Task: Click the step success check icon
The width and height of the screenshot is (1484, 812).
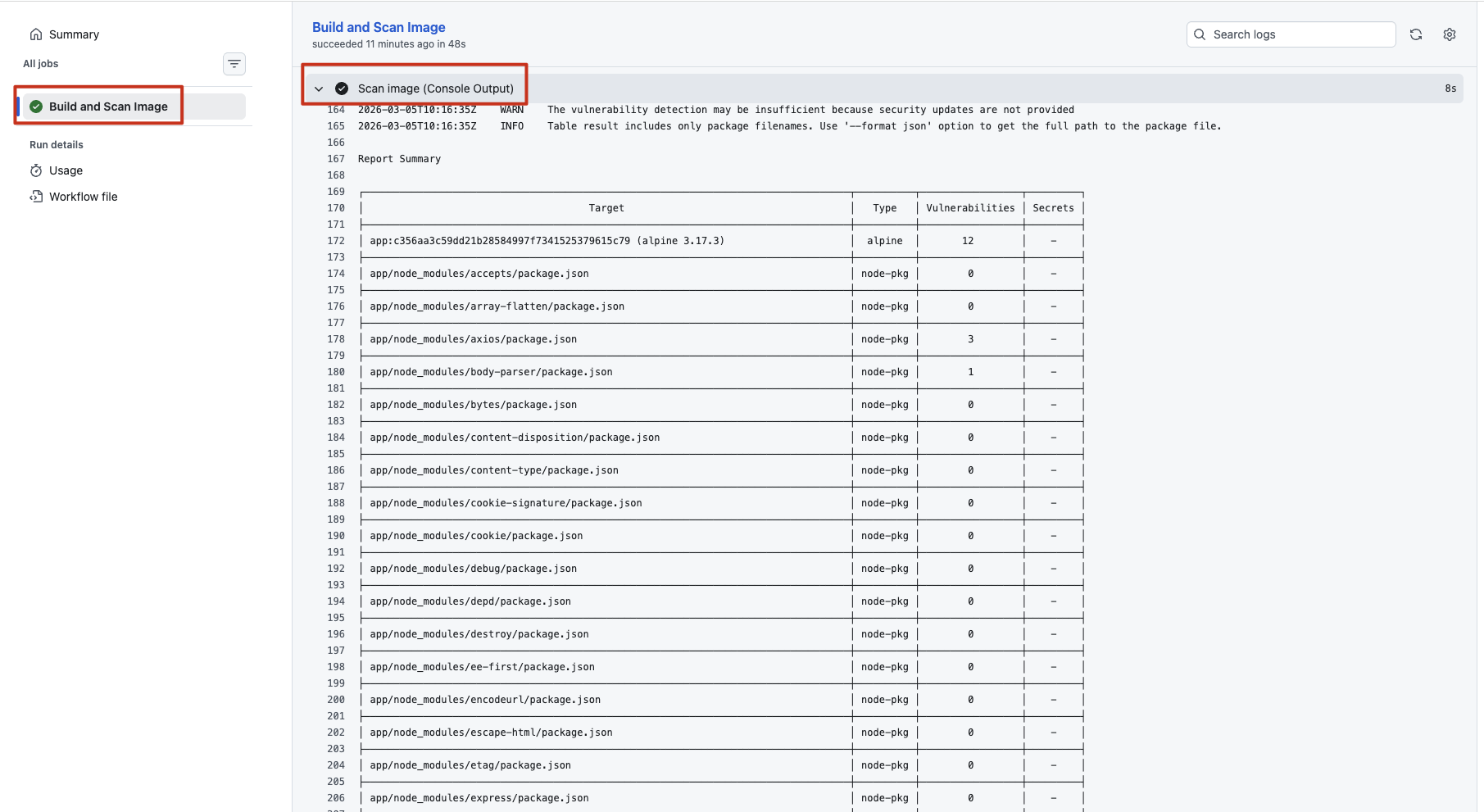Action: (x=342, y=88)
